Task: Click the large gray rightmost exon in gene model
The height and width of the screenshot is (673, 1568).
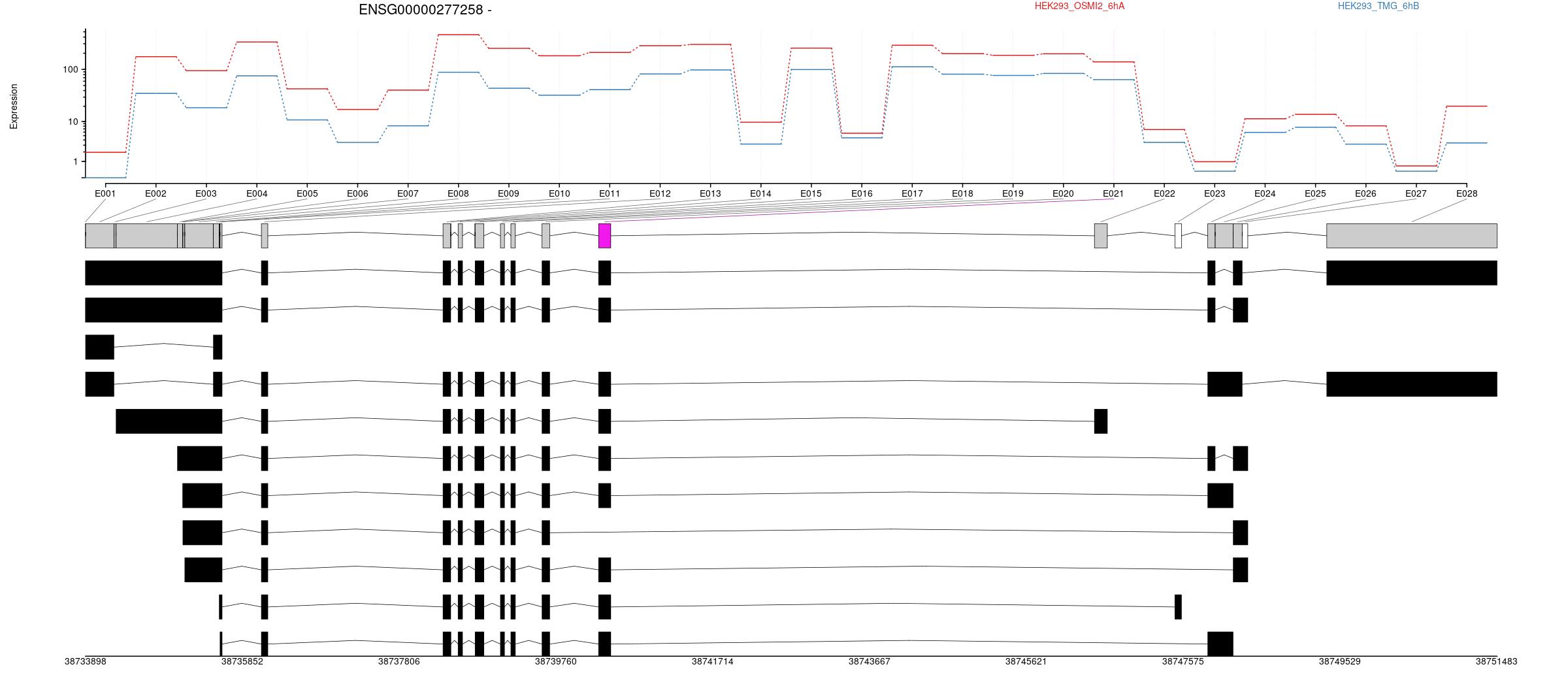Action: point(1412,236)
